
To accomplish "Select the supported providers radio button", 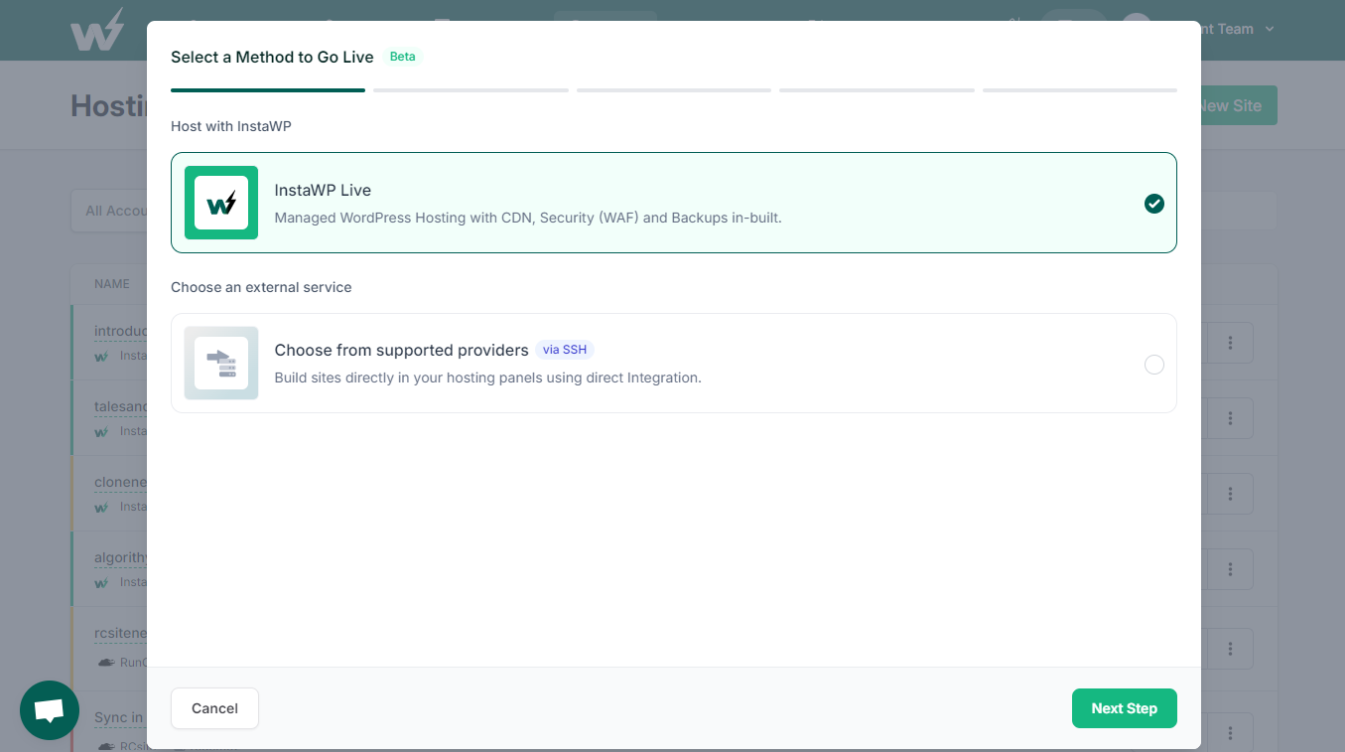I will pos(1154,364).
